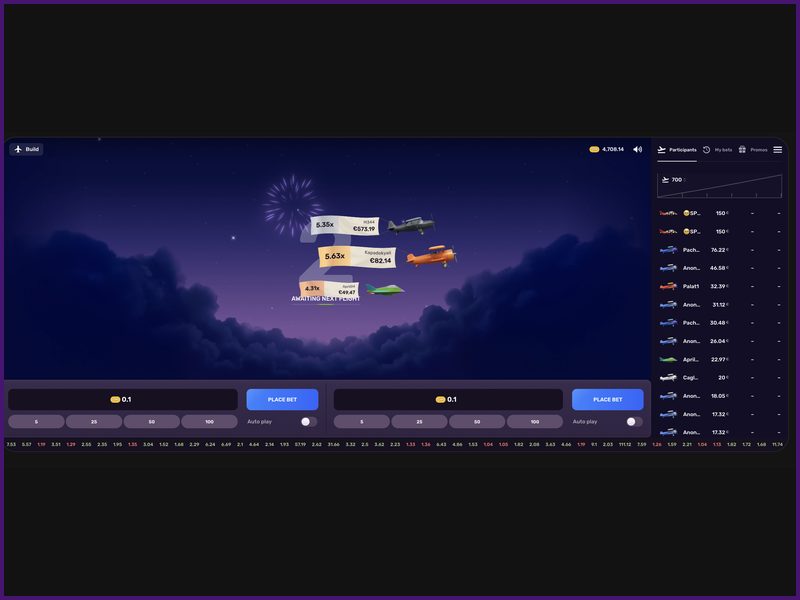
Task: Click the 111.12 multiplier in history bar
Action: 625,444
